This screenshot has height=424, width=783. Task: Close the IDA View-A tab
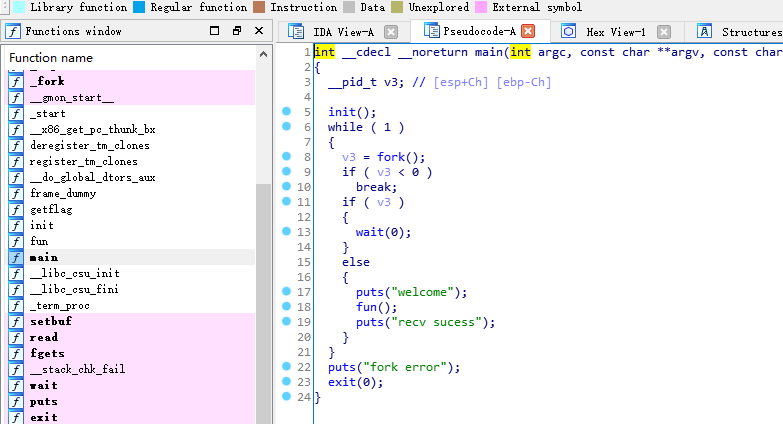tap(391, 32)
